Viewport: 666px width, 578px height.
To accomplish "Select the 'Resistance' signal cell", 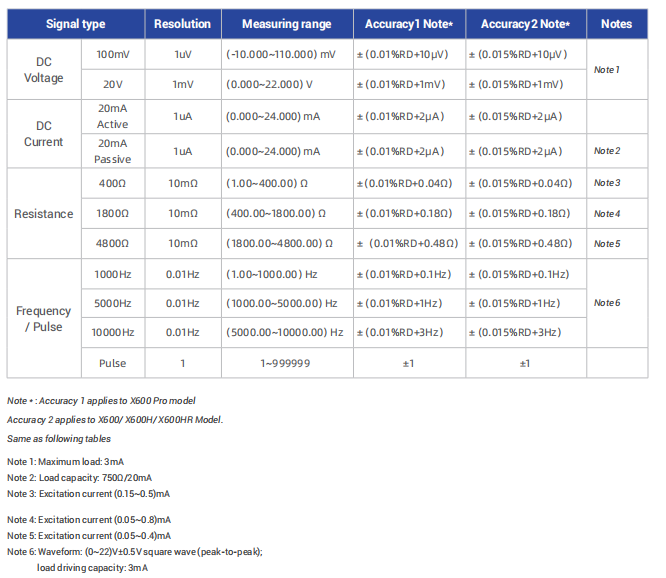I will tap(44, 214).
